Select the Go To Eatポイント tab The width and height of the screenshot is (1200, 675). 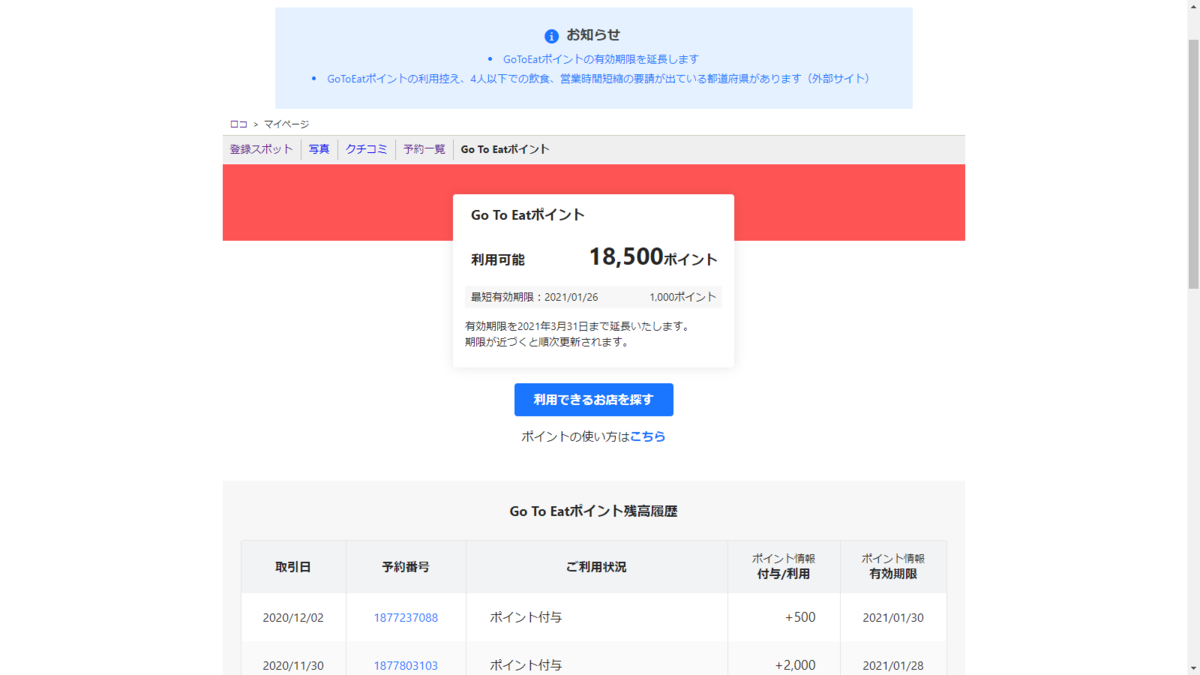[x=505, y=149]
